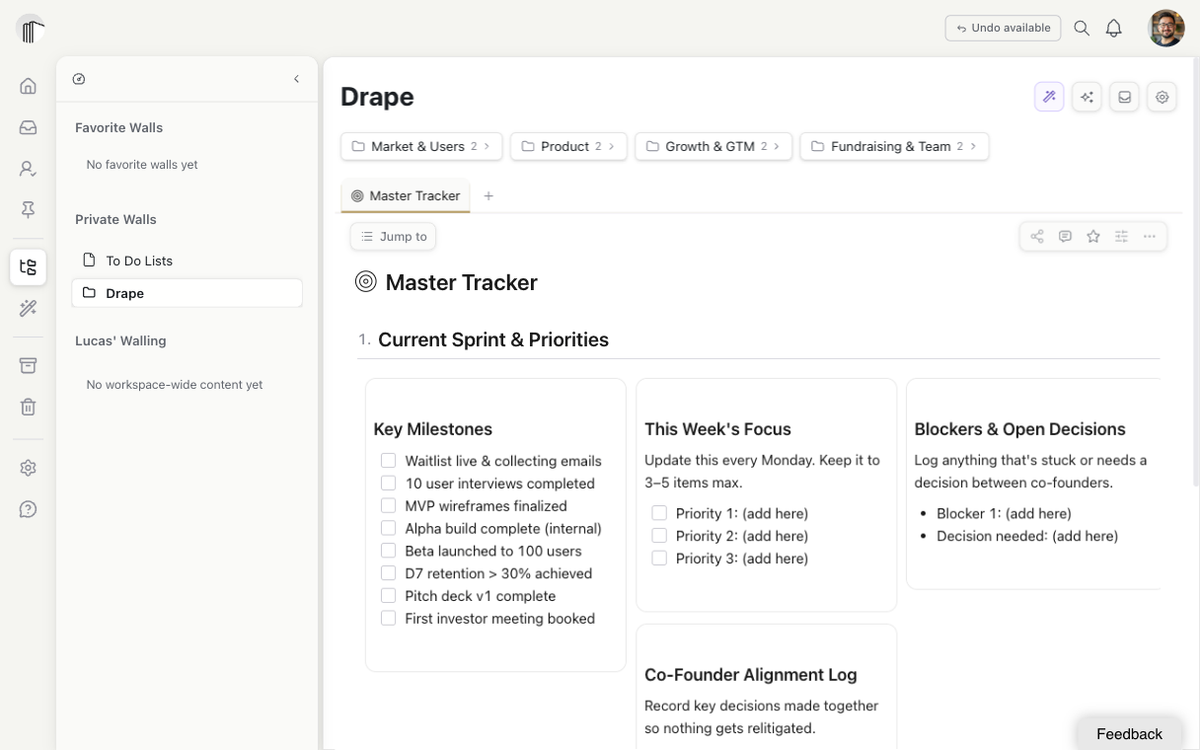Open notifications bell
The width and height of the screenshot is (1200, 750).
pyautogui.click(x=1114, y=28)
